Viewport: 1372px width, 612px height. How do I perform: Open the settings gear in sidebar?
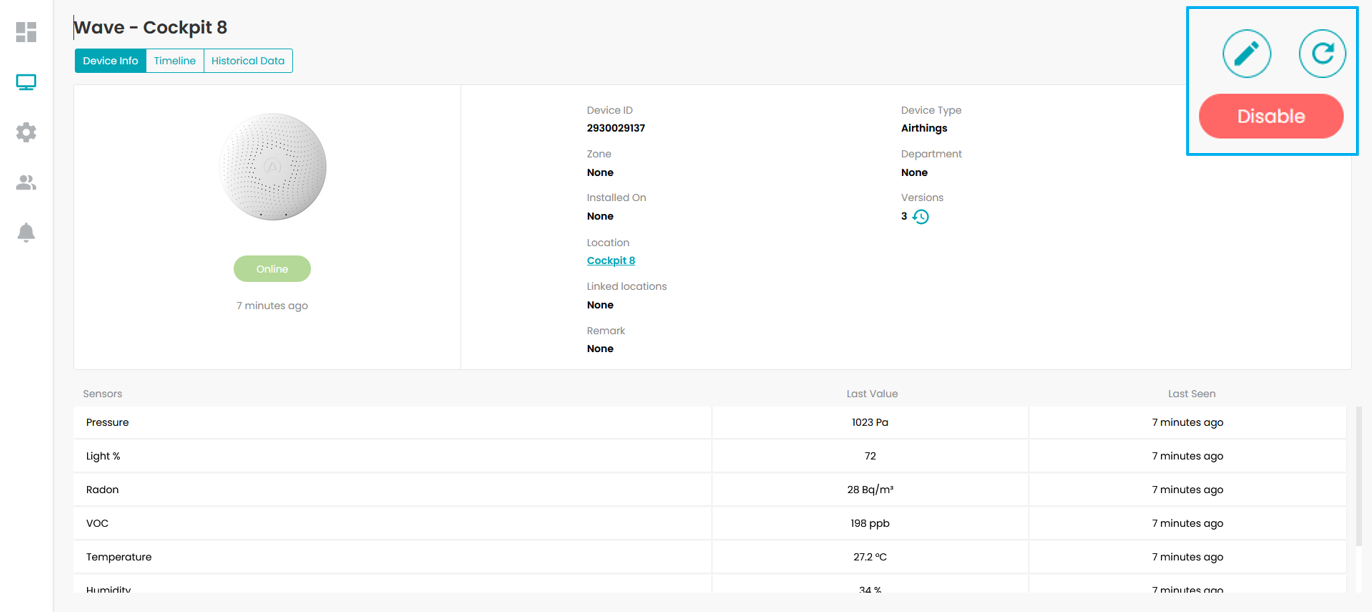pos(26,132)
